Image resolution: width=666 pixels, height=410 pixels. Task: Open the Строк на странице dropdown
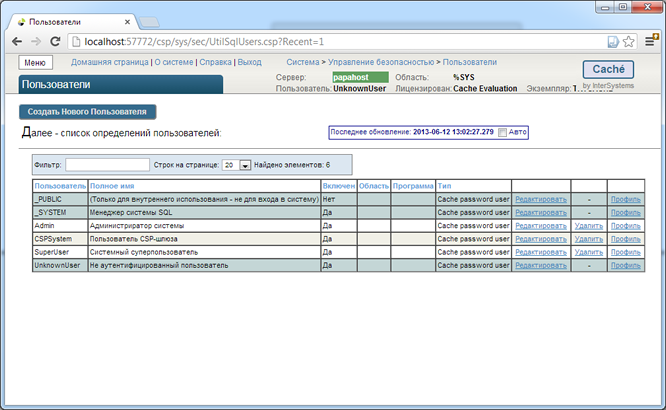coord(237,165)
